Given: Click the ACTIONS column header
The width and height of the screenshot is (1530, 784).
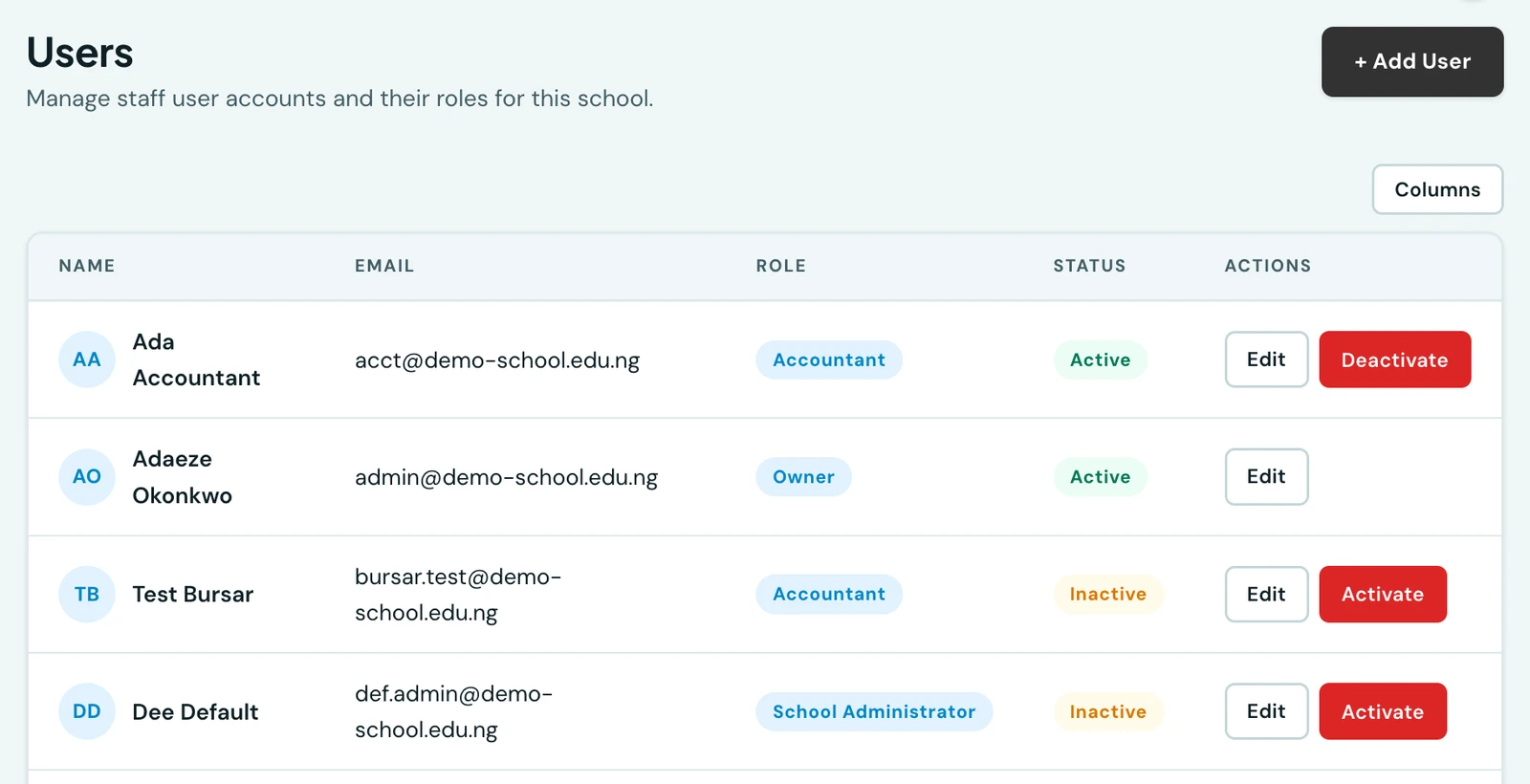Looking at the screenshot, I should pos(1268,266).
